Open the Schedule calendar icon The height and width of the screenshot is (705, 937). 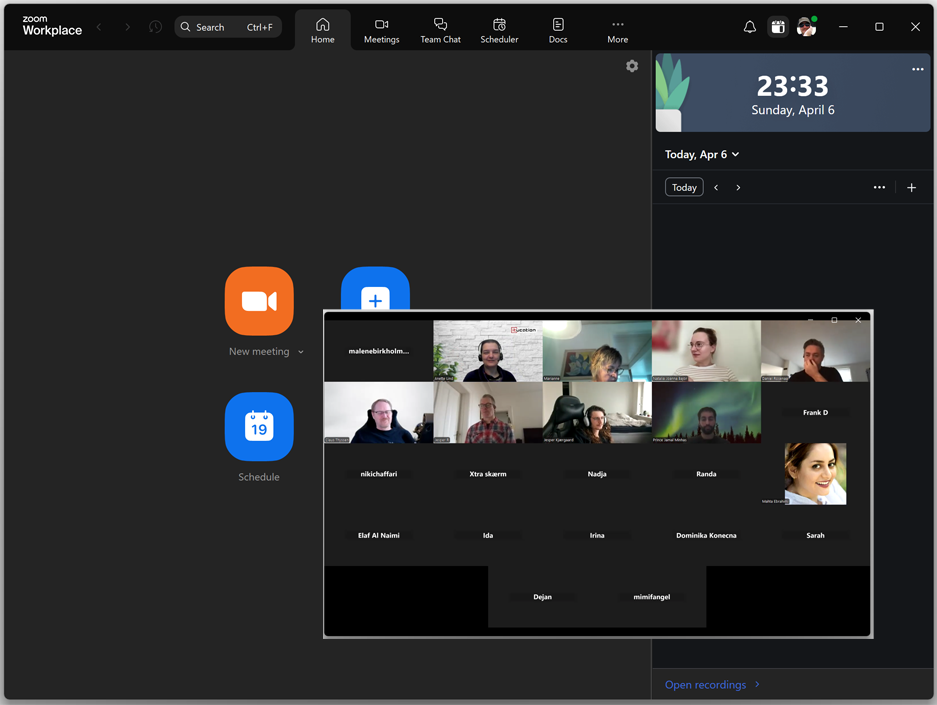[x=259, y=427]
